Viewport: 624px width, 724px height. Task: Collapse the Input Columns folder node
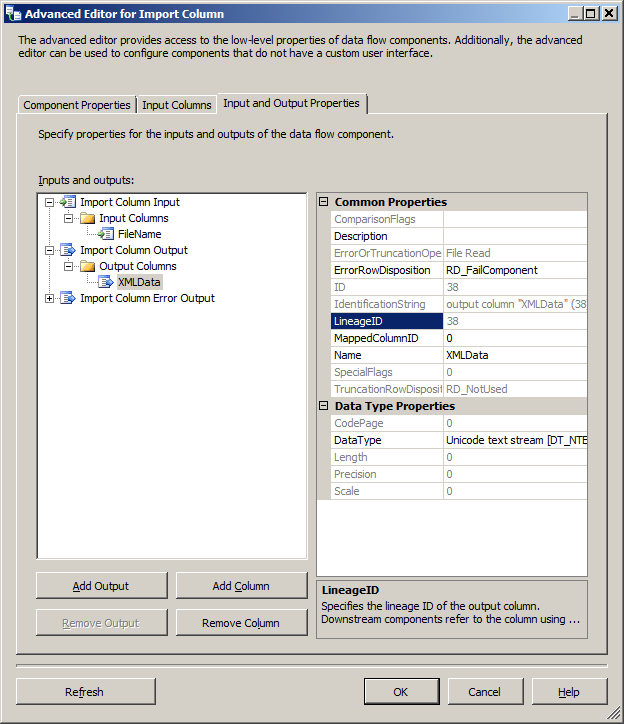point(68,218)
